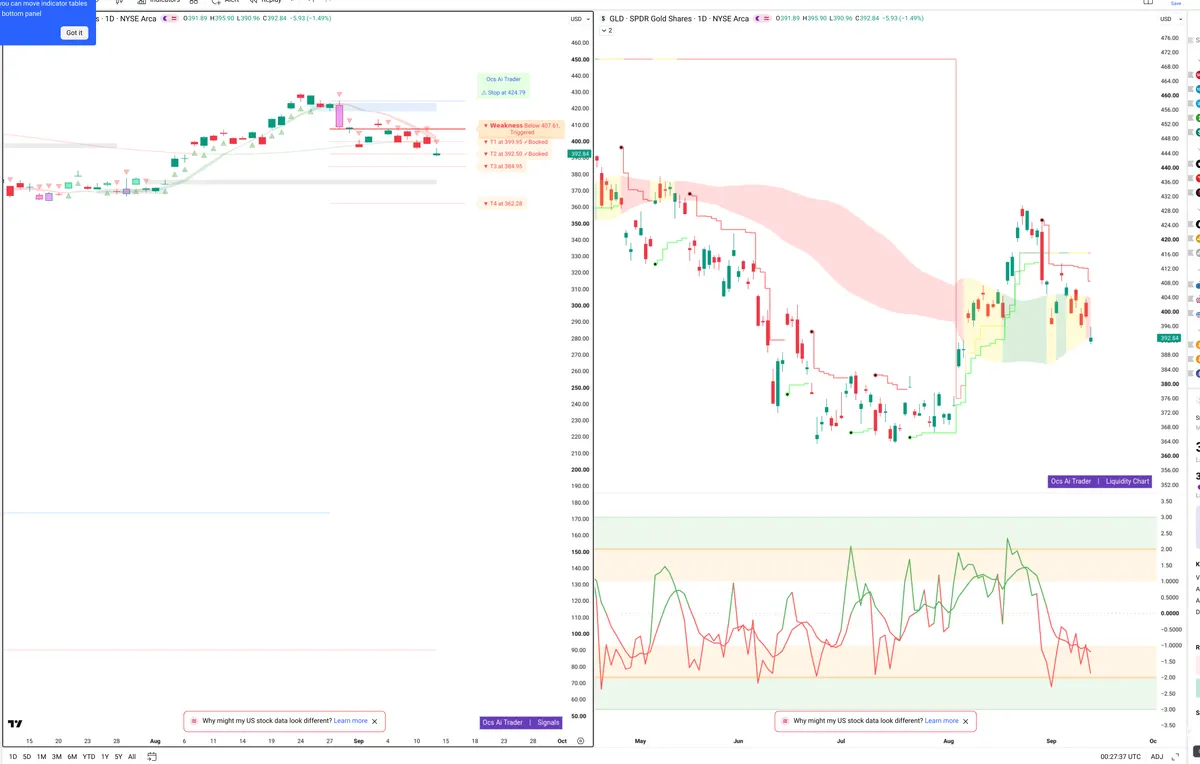Screen dimensions: 1200x764
Task: Open the go-to-date calendar icon
Action: click(x=151, y=757)
